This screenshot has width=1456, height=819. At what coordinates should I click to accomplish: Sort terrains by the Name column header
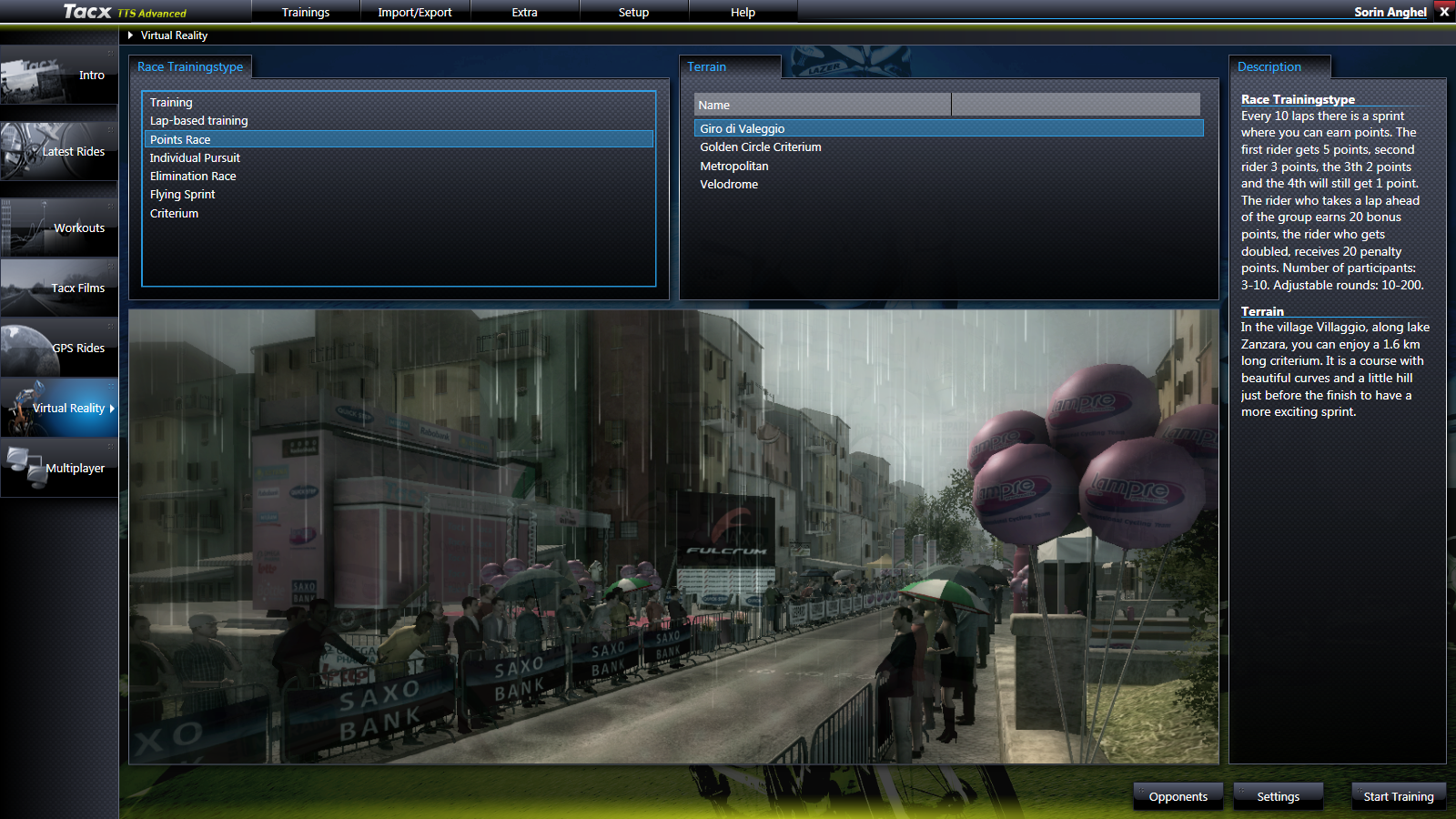(823, 105)
